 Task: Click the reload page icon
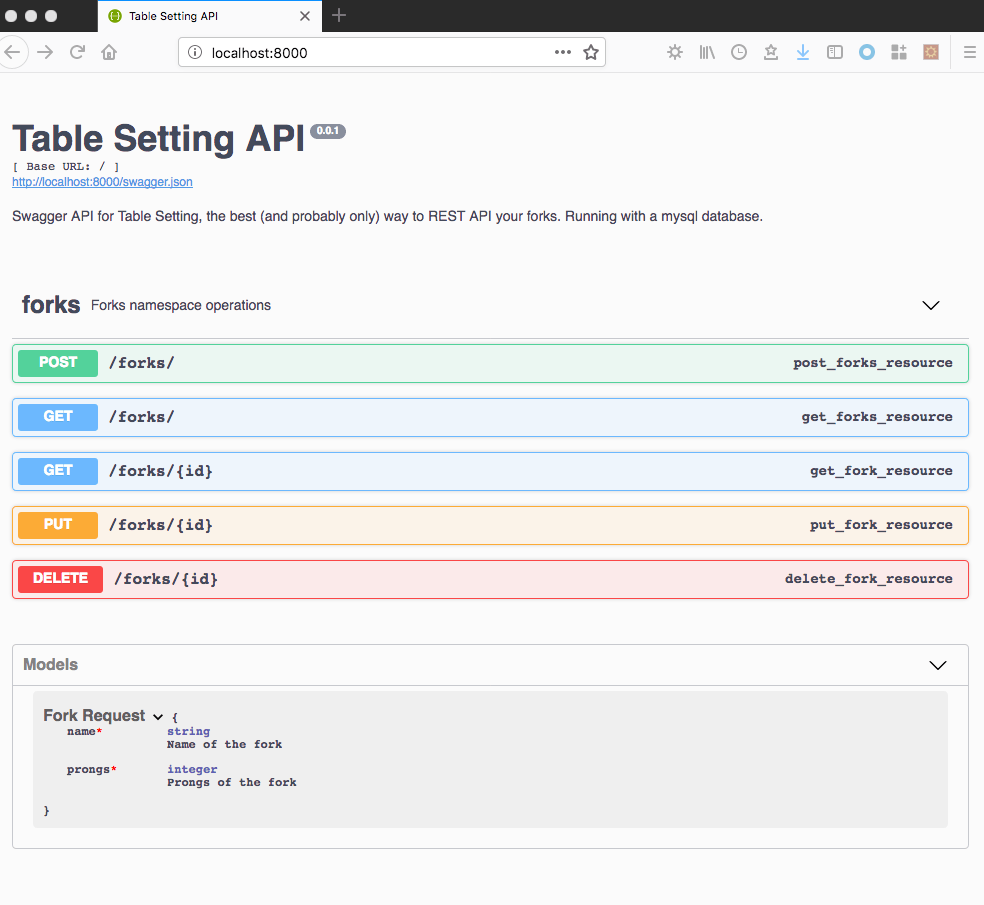[77, 52]
